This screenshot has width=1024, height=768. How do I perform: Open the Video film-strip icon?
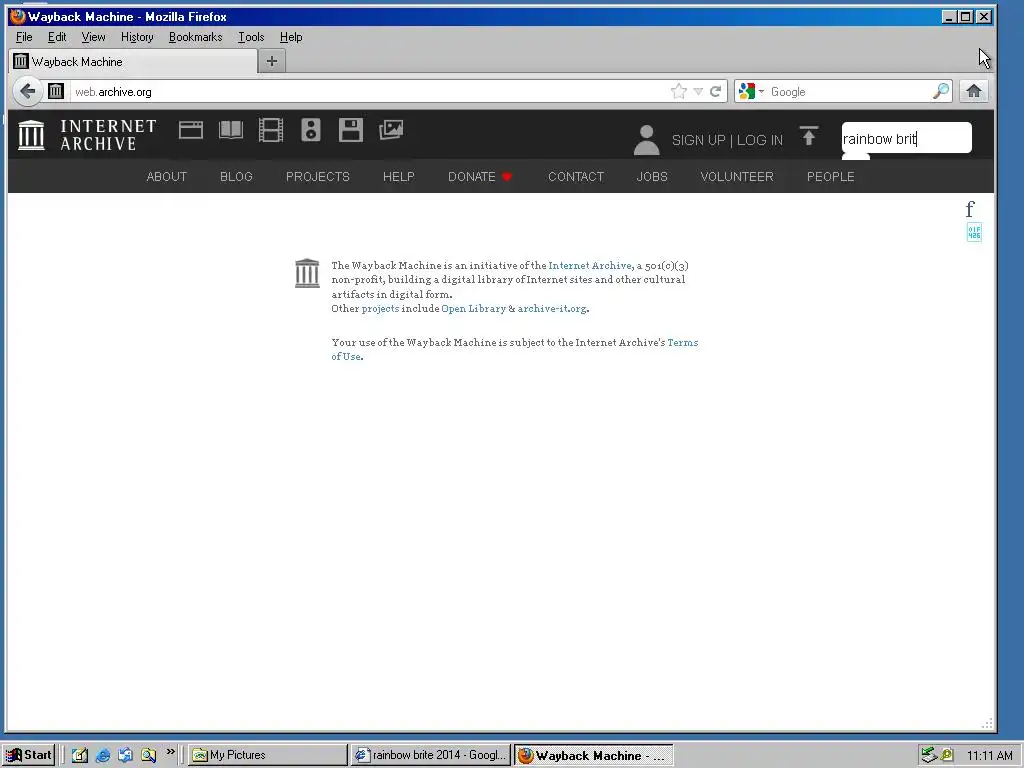coord(270,130)
